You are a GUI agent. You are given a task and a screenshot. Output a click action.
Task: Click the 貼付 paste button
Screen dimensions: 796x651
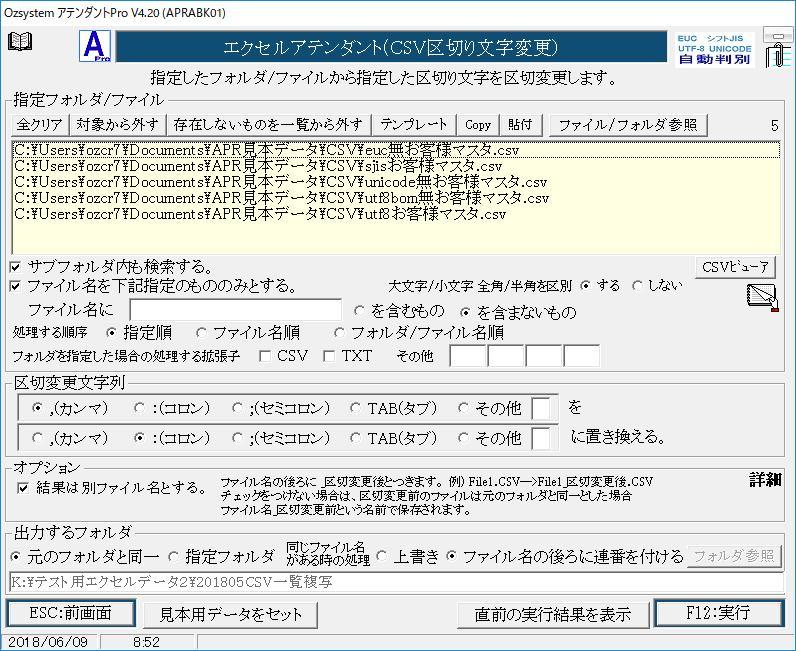[x=520, y=124]
